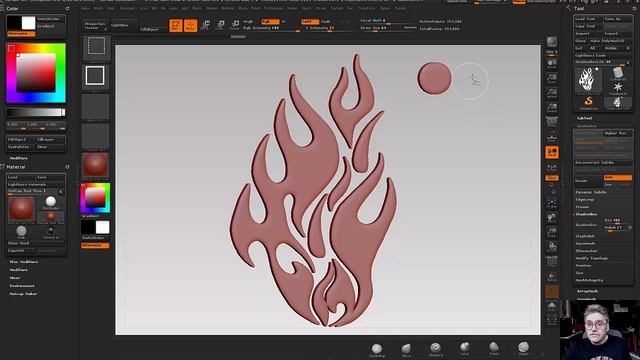Pick a hue in the large color picker
The height and width of the screenshot is (360, 640).
[36, 73]
